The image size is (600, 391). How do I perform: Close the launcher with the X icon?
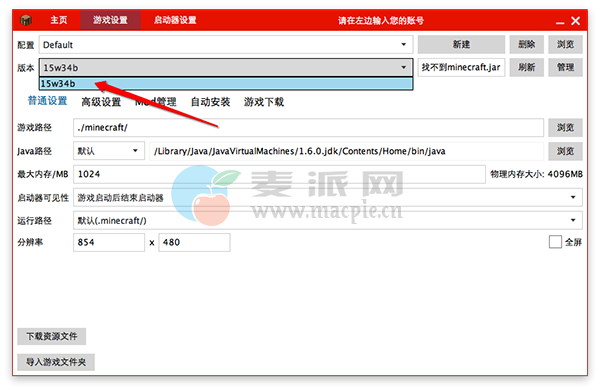[575, 21]
